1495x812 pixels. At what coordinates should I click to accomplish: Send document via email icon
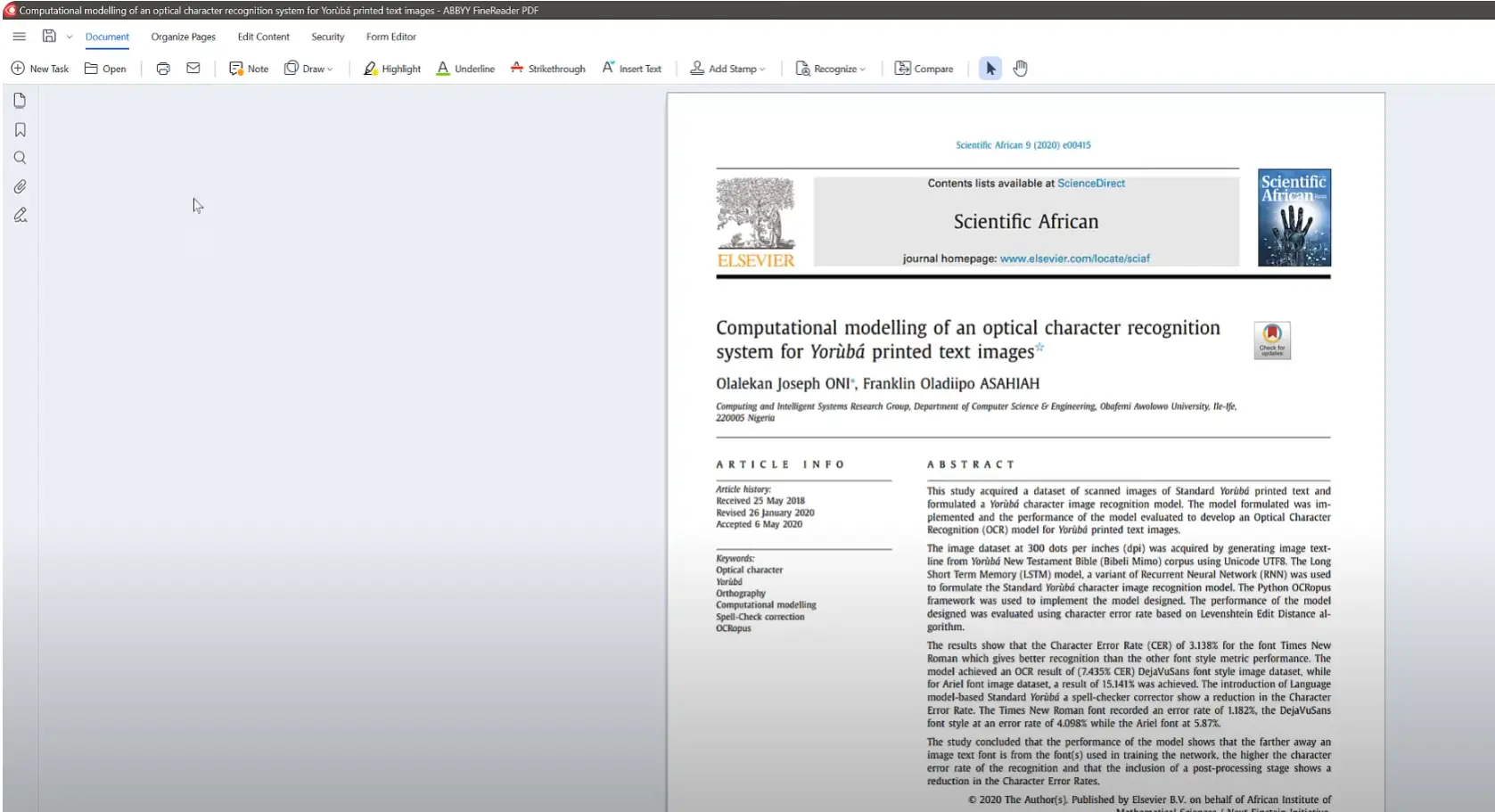click(x=193, y=69)
